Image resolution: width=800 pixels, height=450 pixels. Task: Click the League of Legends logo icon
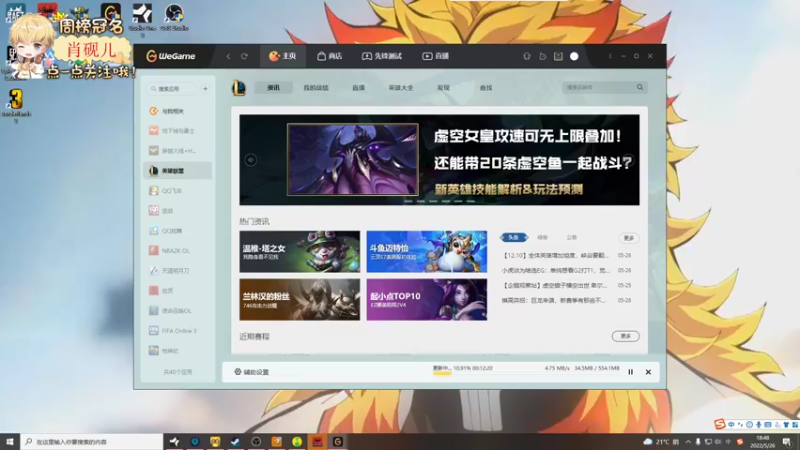[x=239, y=88]
